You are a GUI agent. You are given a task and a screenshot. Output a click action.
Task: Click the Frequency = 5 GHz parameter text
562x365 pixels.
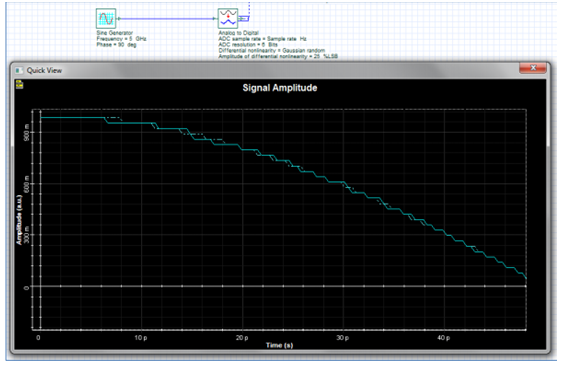[121, 39]
